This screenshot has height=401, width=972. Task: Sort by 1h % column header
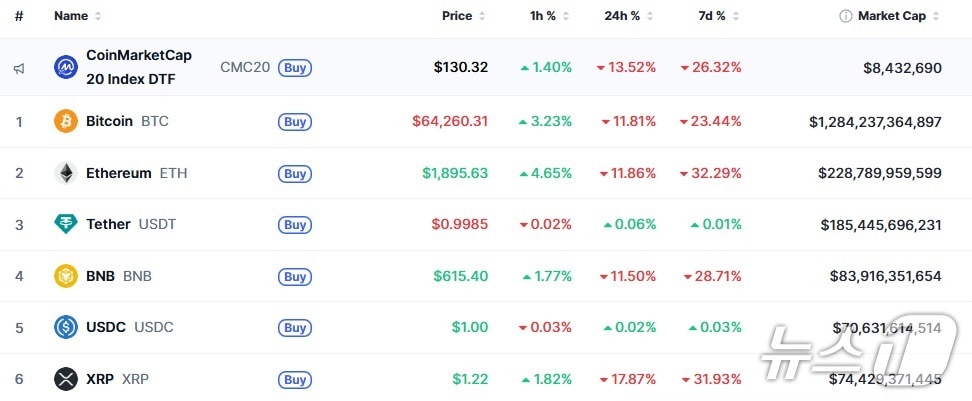click(544, 16)
